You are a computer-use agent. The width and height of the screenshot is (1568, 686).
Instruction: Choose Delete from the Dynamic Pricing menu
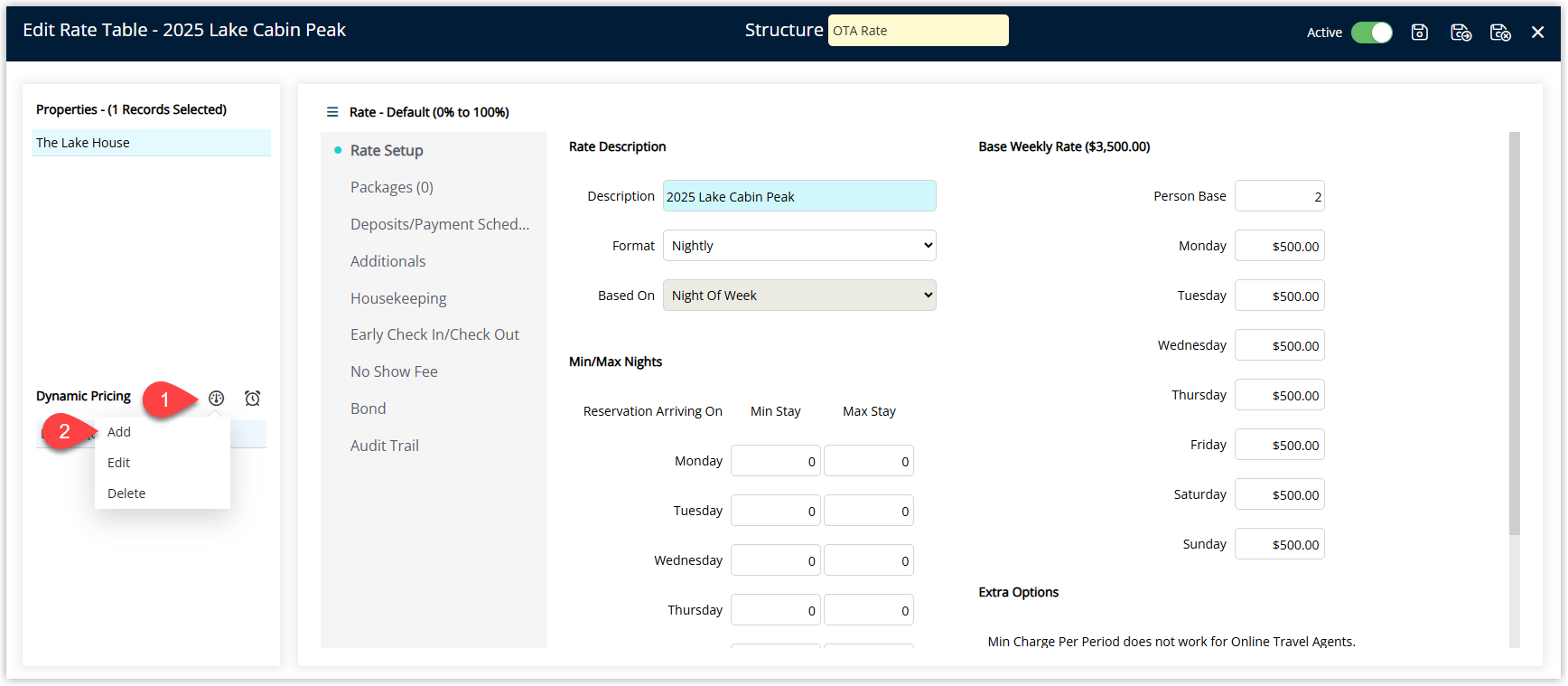click(x=126, y=493)
